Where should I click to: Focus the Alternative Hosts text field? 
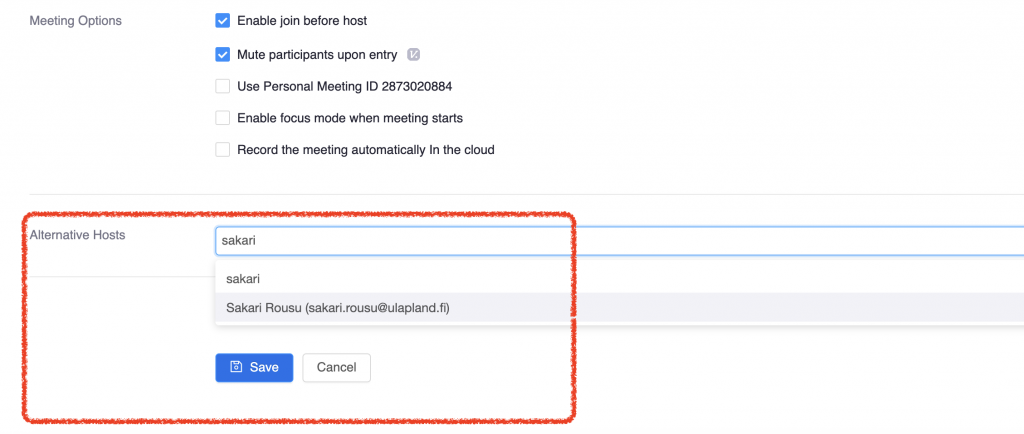(619, 240)
